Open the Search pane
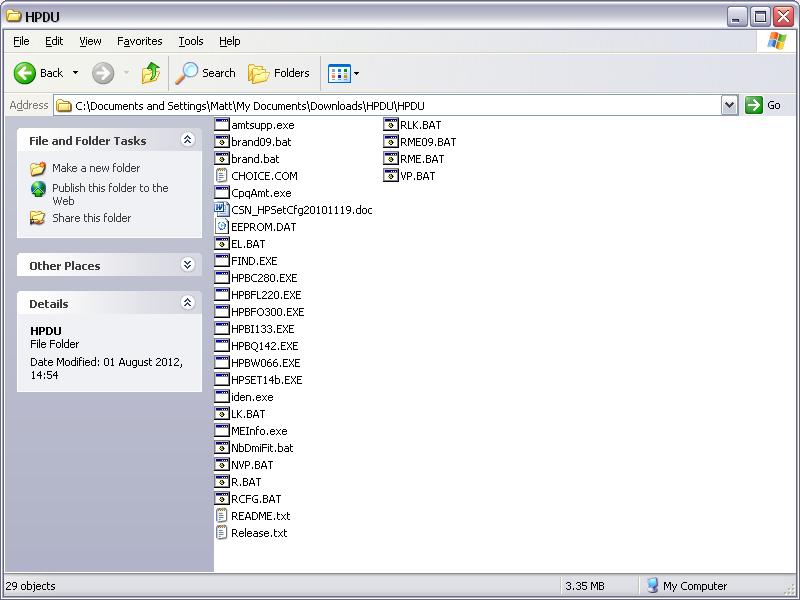 206,73
